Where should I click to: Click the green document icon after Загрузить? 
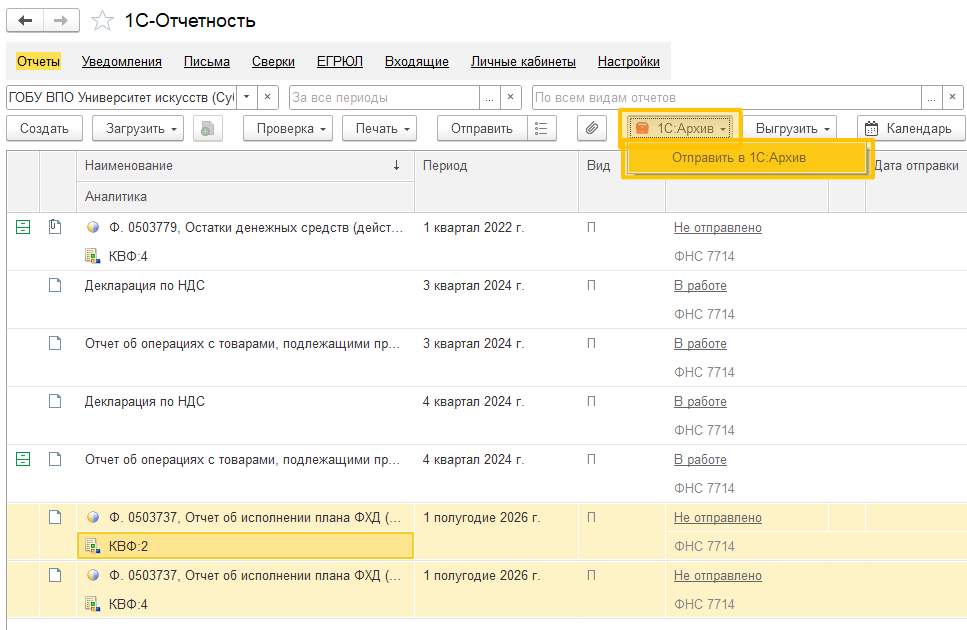208,128
